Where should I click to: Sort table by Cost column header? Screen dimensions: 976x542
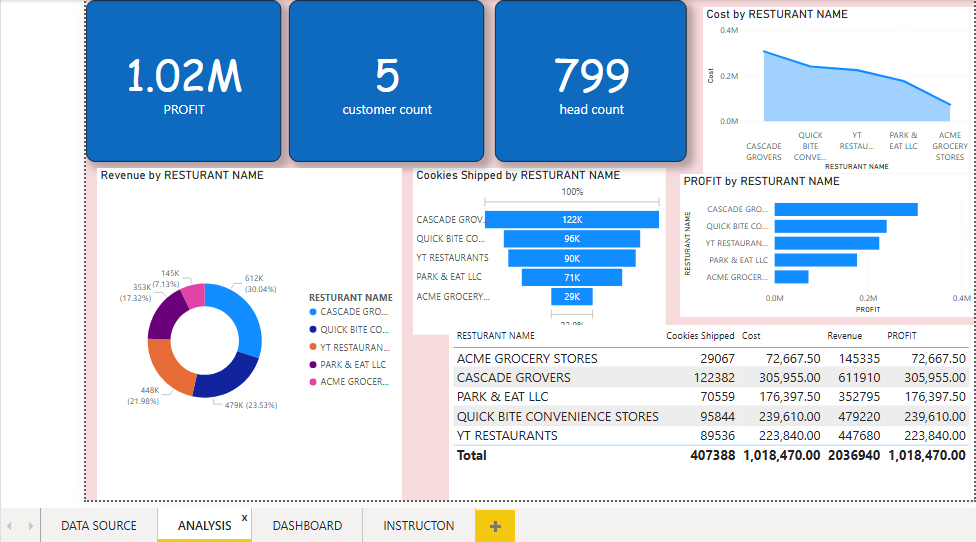(x=751, y=335)
